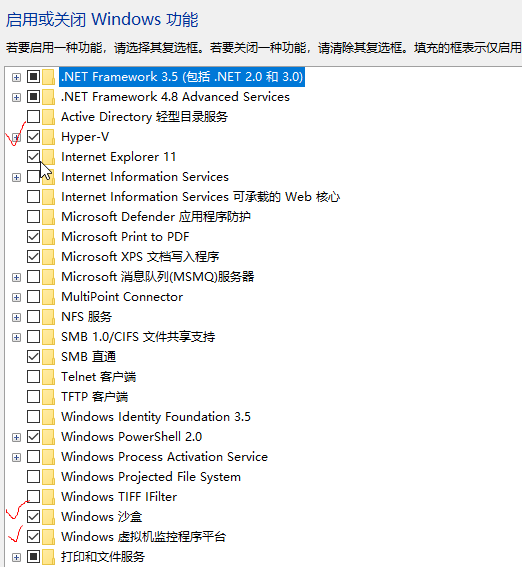
Task: Select Windows Projected File System entry
Action: coord(151,477)
